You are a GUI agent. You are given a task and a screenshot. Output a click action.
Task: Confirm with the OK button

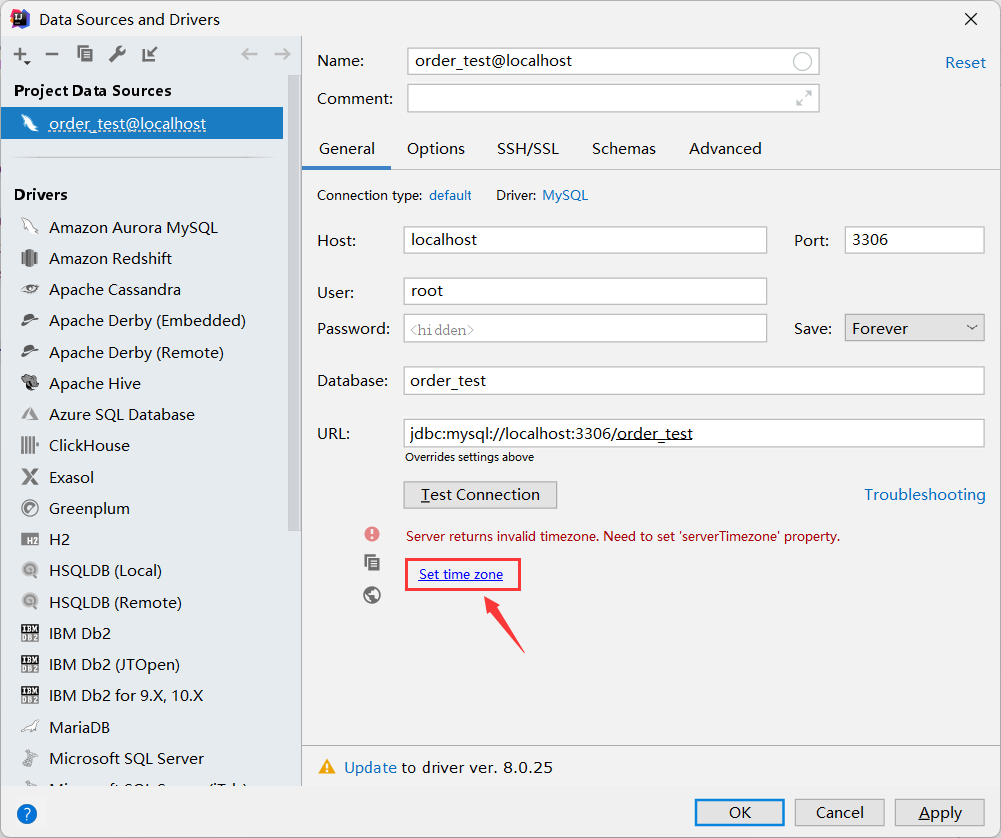click(x=739, y=812)
